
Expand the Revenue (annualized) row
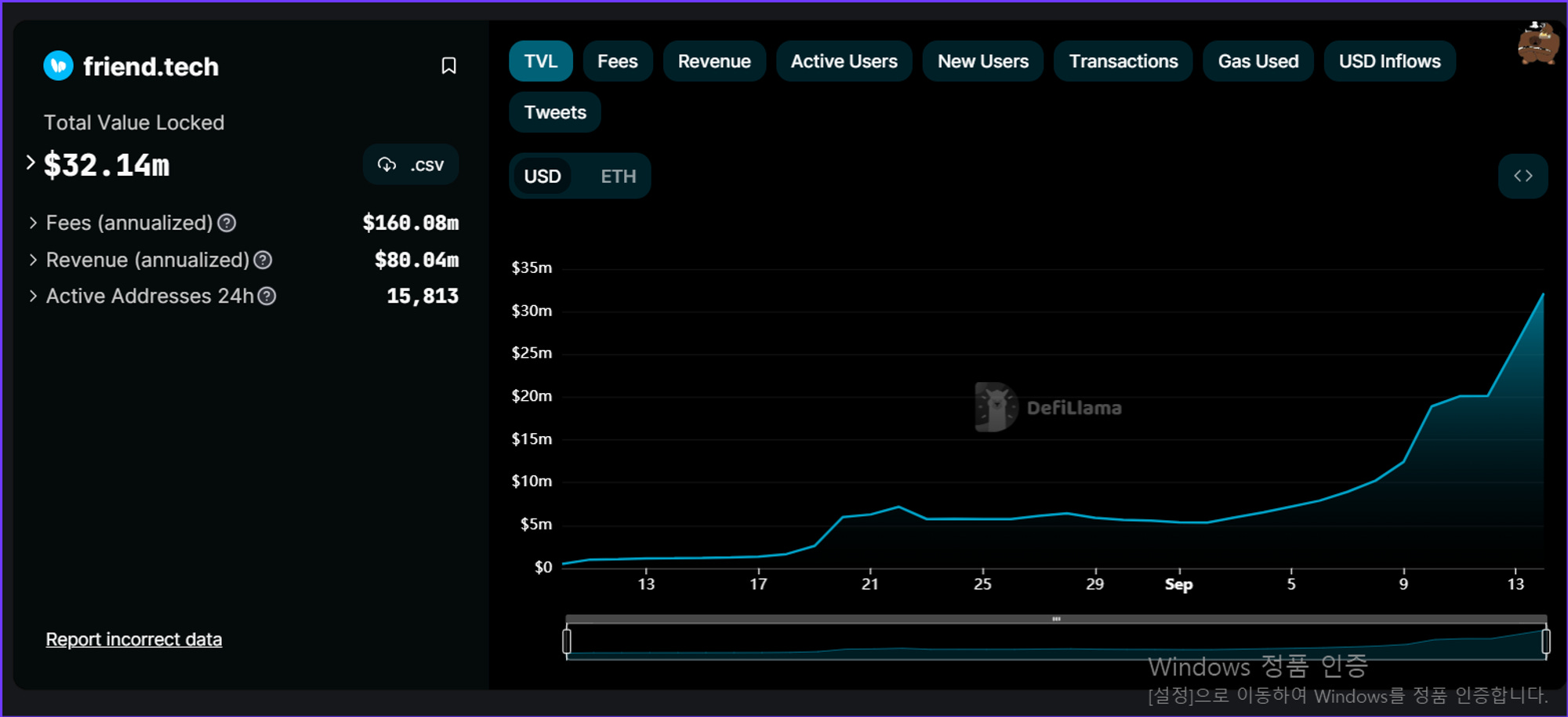tap(33, 260)
